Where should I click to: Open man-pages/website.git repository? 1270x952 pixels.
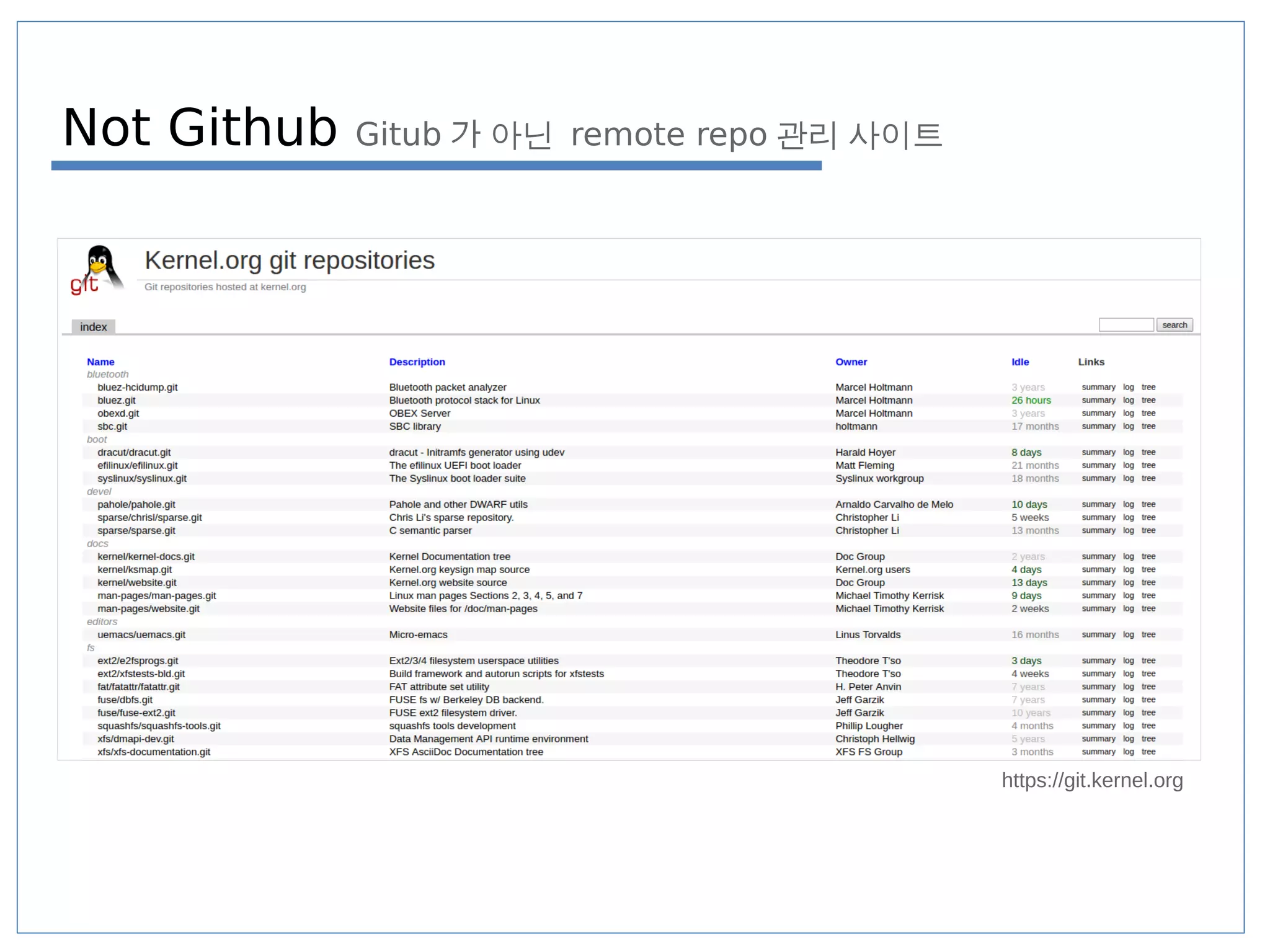point(148,609)
